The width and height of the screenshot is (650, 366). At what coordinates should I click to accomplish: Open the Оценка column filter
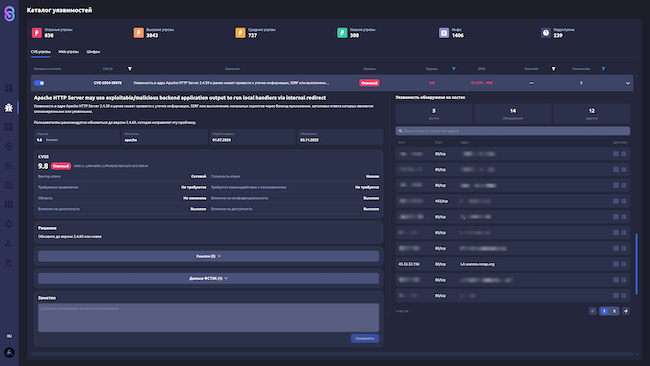tap(454, 69)
